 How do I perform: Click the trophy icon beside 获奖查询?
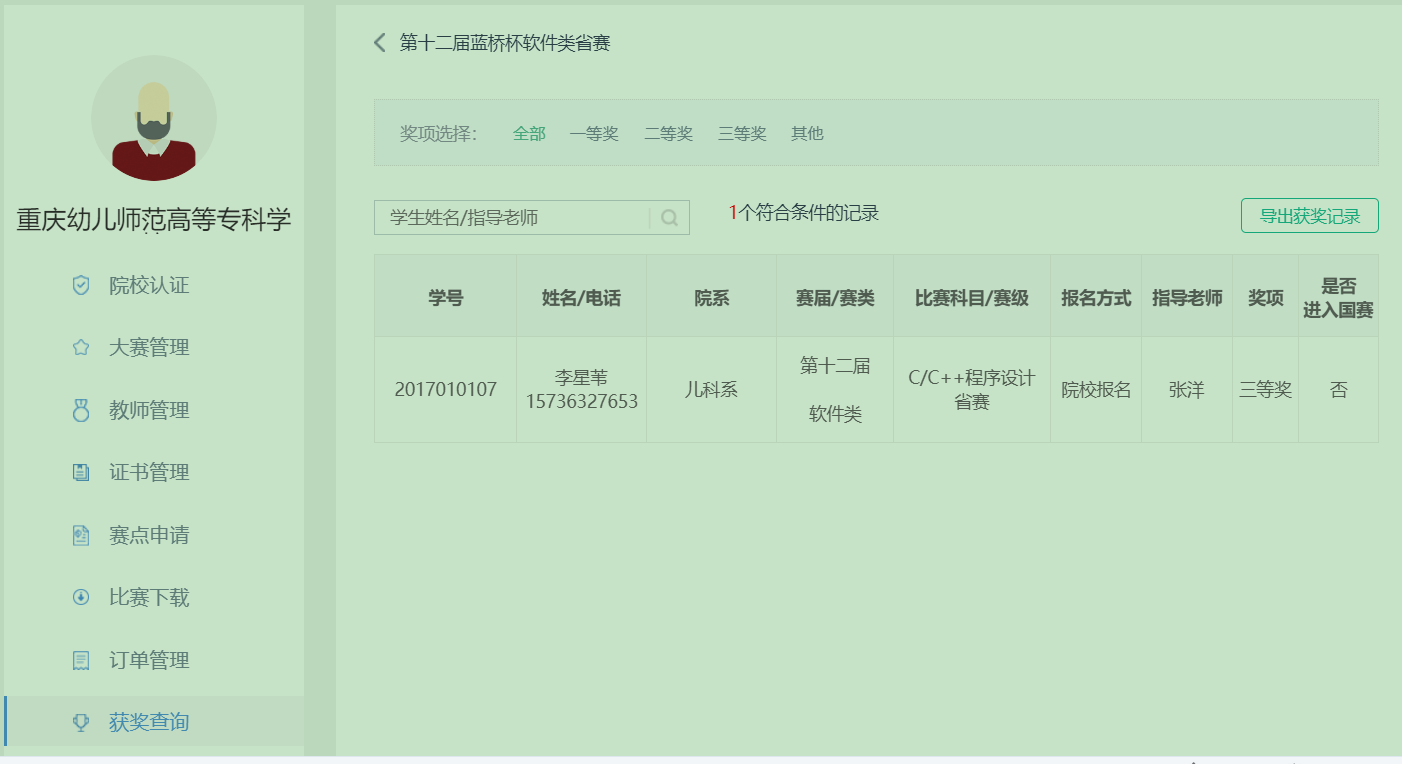(81, 722)
